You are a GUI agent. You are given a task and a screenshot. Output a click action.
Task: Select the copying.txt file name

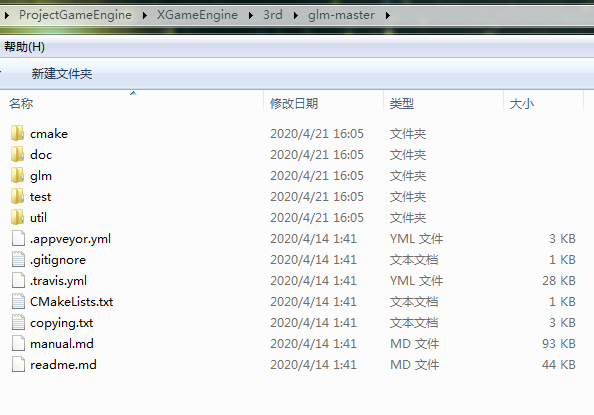(x=61, y=323)
